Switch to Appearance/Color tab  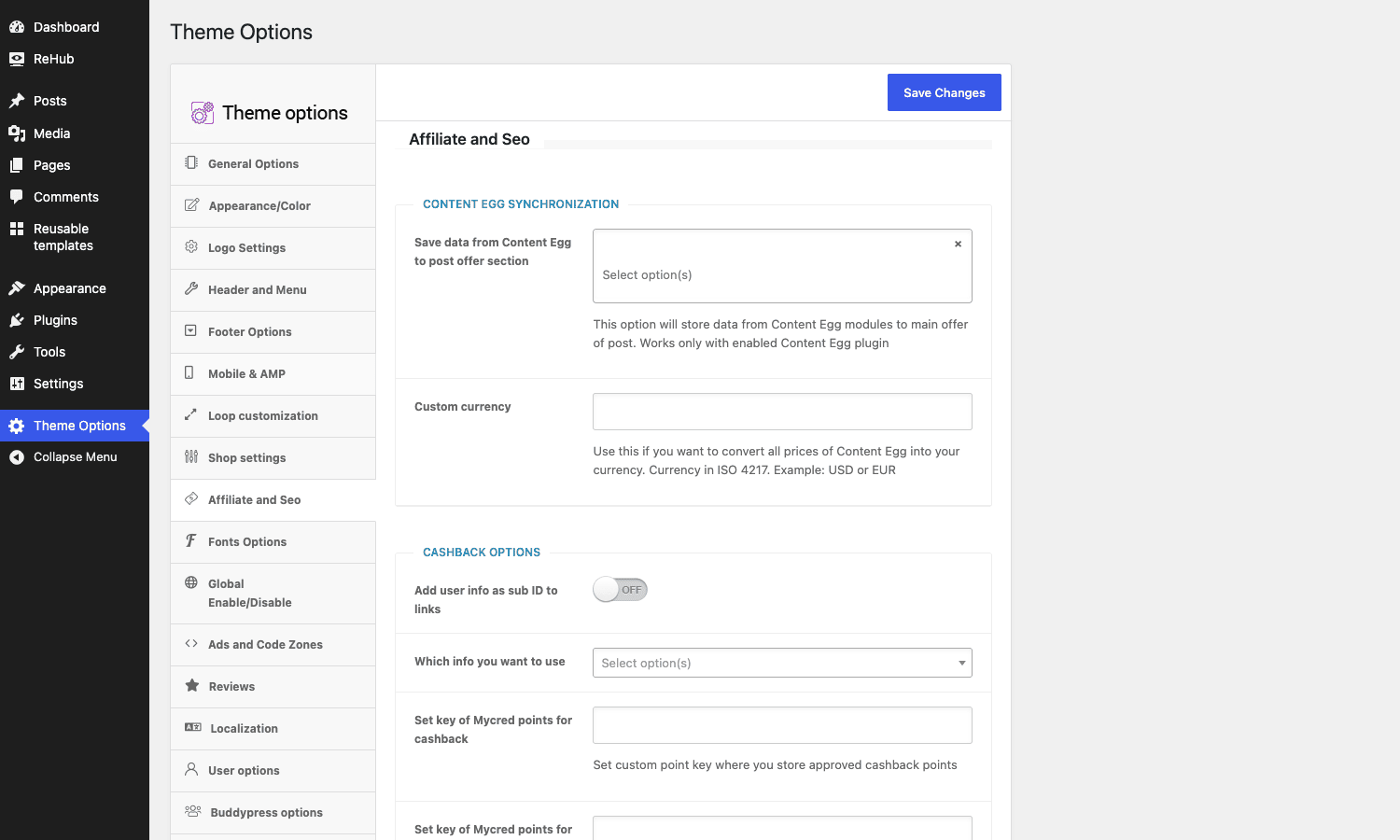273,206
